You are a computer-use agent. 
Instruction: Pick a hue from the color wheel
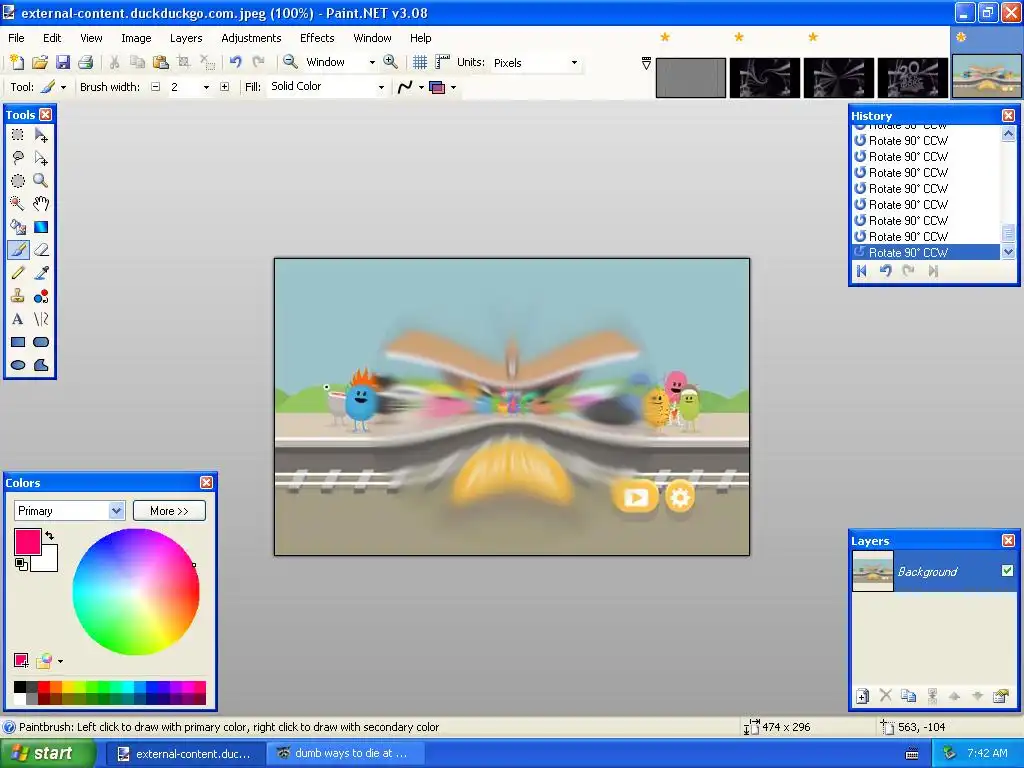pyautogui.click(x=136, y=592)
